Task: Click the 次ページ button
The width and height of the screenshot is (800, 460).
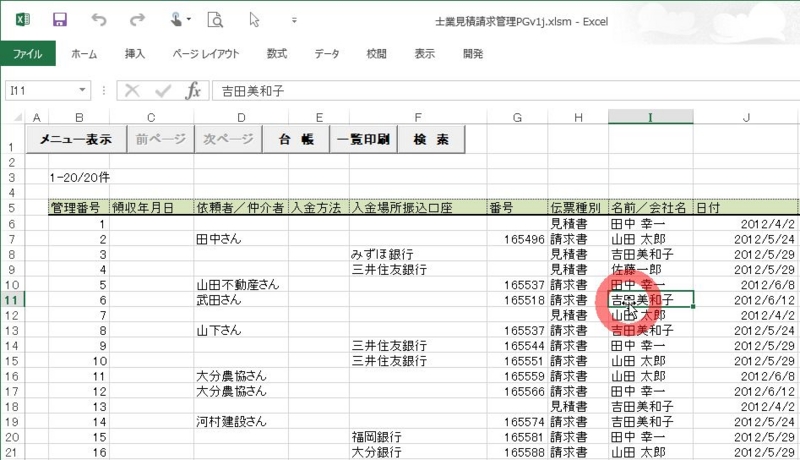Action: pos(228,139)
